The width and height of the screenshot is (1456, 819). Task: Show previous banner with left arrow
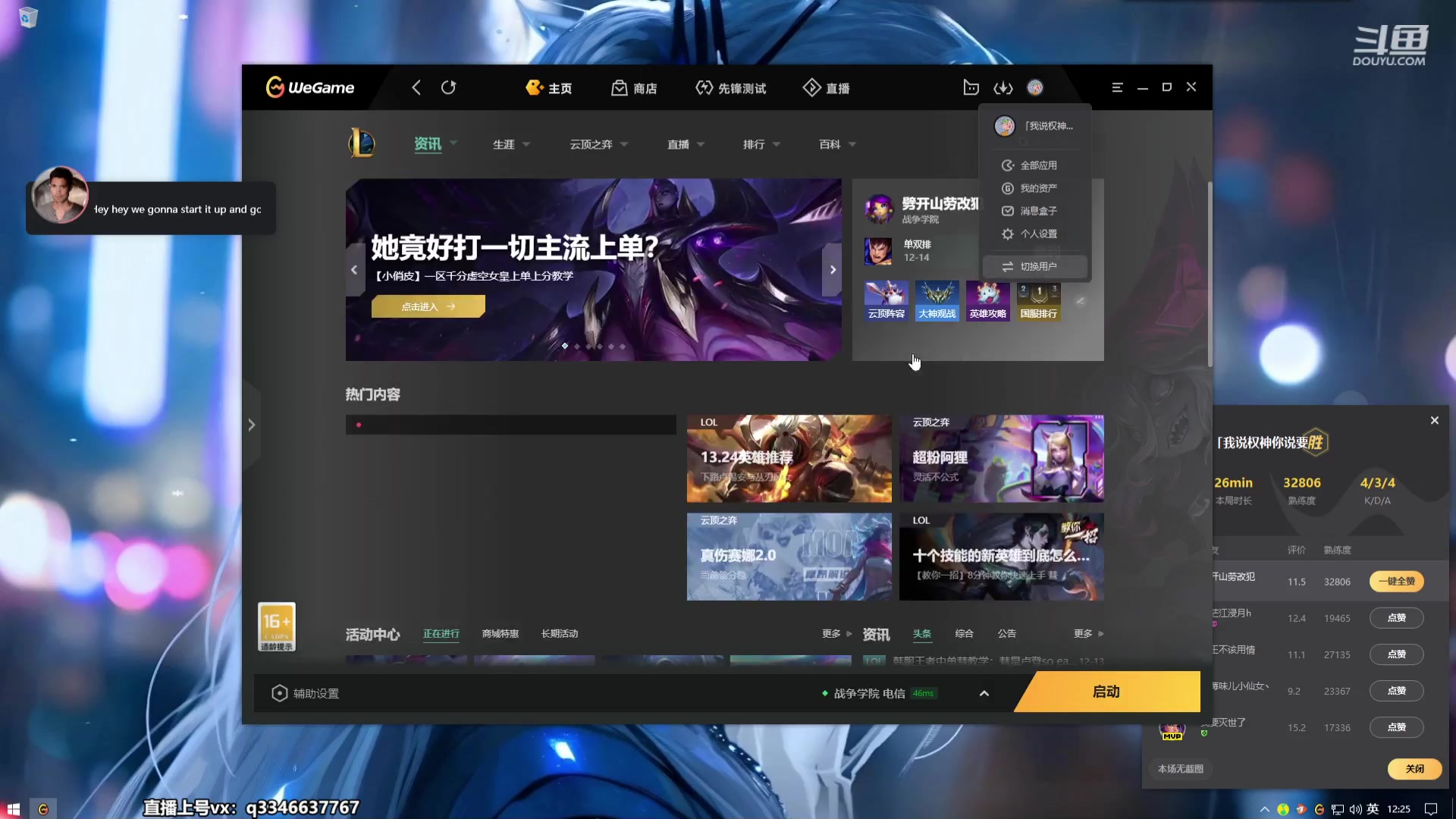[x=354, y=269]
